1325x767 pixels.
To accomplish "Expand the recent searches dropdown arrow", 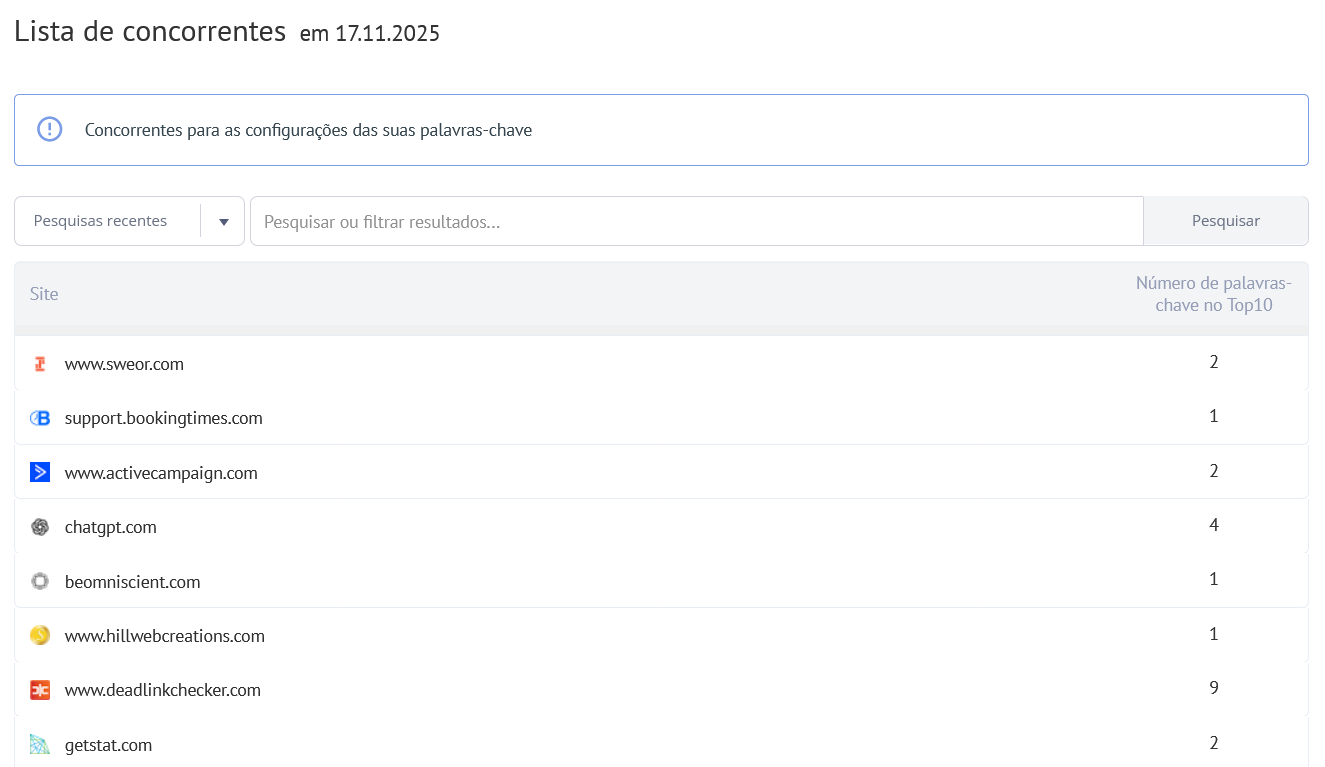I will (x=224, y=221).
